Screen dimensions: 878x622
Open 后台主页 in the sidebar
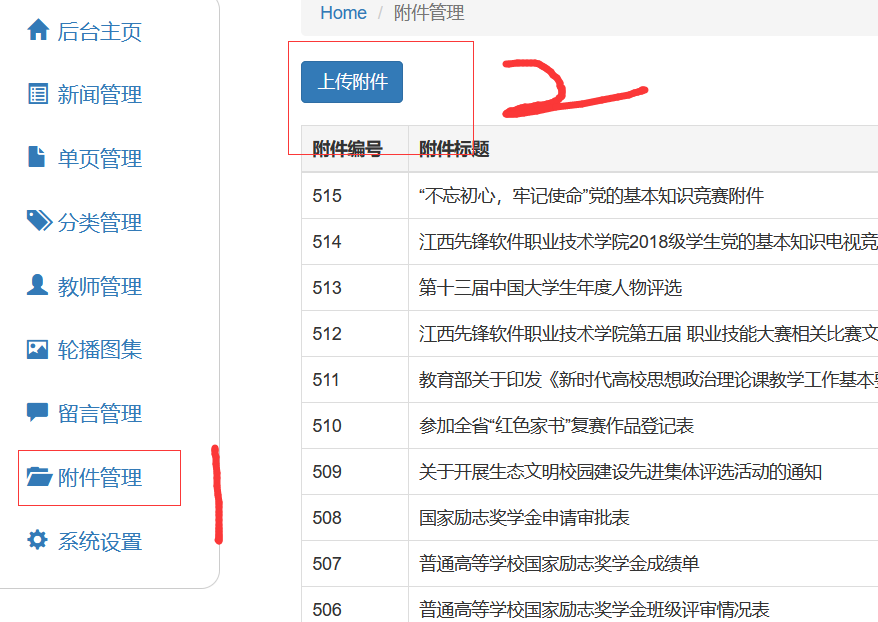tap(100, 31)
